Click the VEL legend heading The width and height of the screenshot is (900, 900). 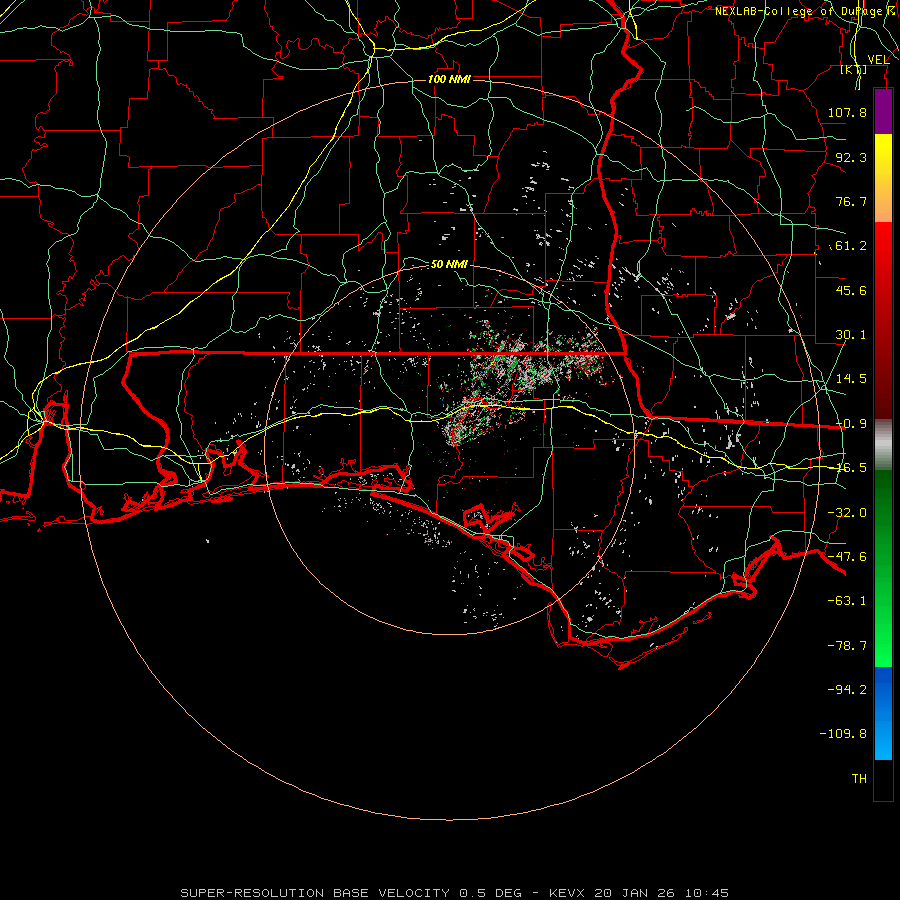coord(878,60)
